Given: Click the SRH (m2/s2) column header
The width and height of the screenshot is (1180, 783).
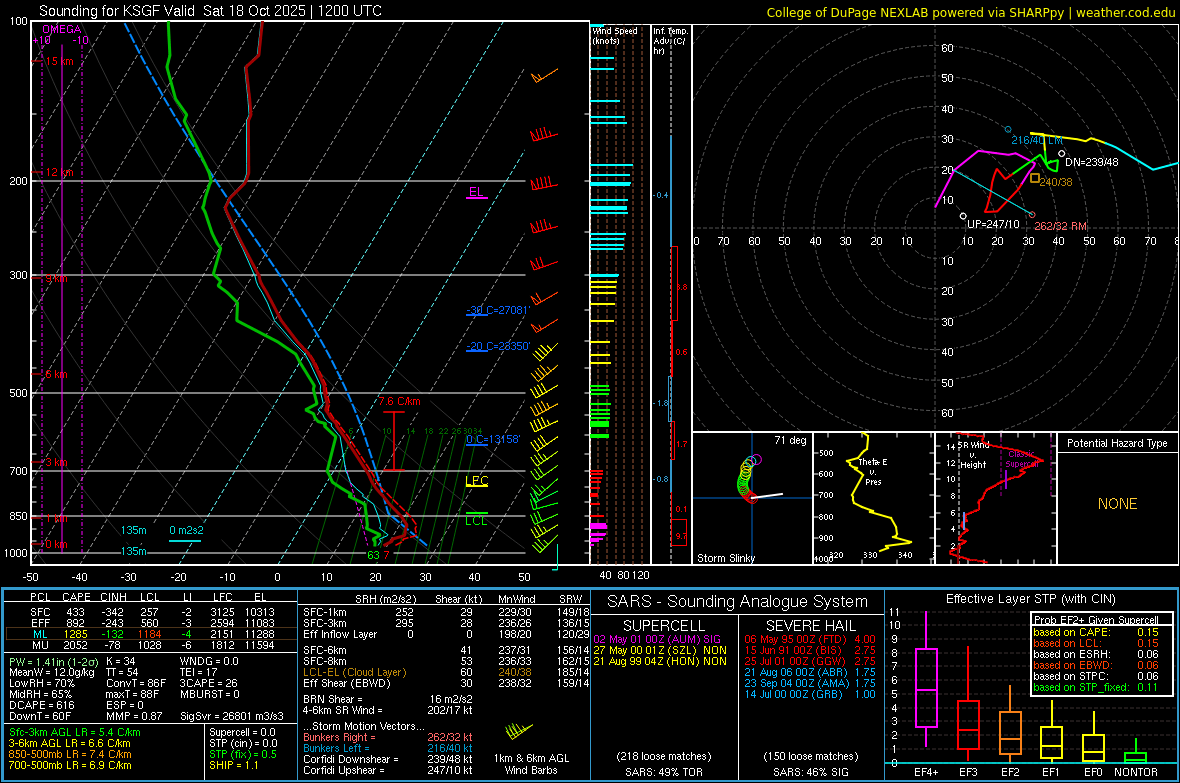Looking at the screenshot, I should pos(388,599).
